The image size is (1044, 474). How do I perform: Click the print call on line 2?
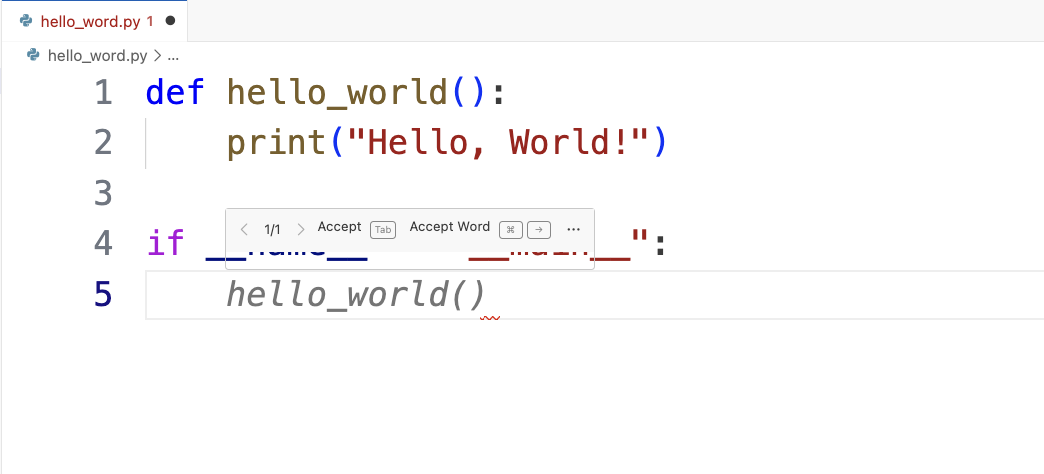tap(276, 143)
